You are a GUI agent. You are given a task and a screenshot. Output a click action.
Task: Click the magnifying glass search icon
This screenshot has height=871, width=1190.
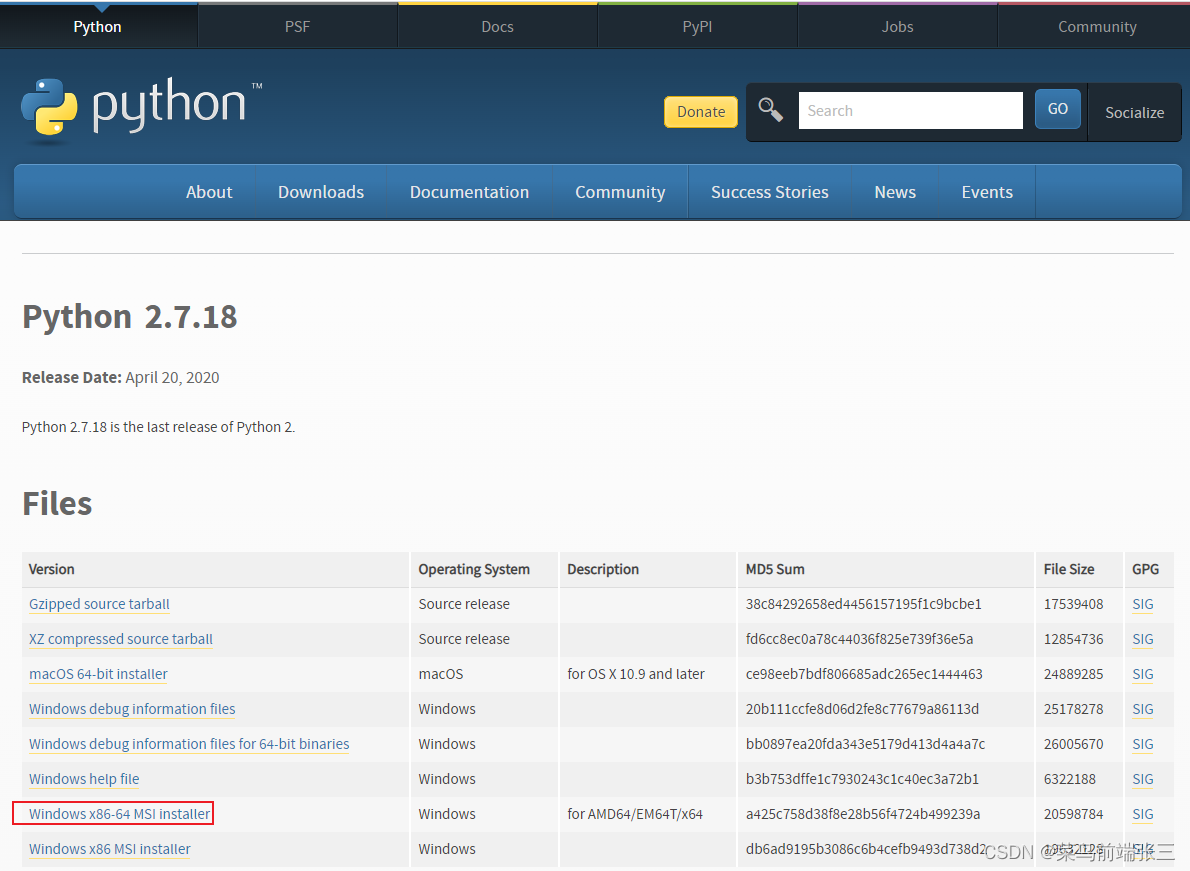pos(770,110)
